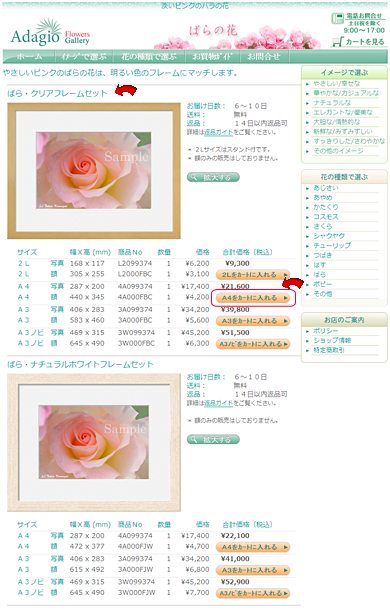Screen dimensions: 390x616
Task: Open イメージで選ぶ navigation menu item
Action: pyautogui.click(x=84, y=57)
